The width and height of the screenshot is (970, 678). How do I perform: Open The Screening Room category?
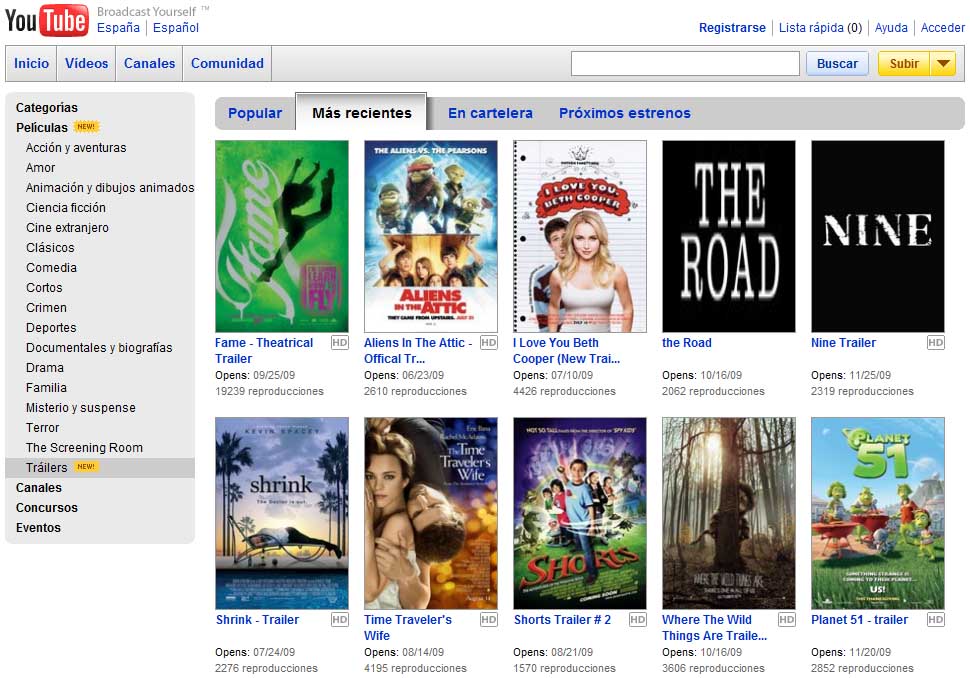pyautogui.click(x=84, y=448)
